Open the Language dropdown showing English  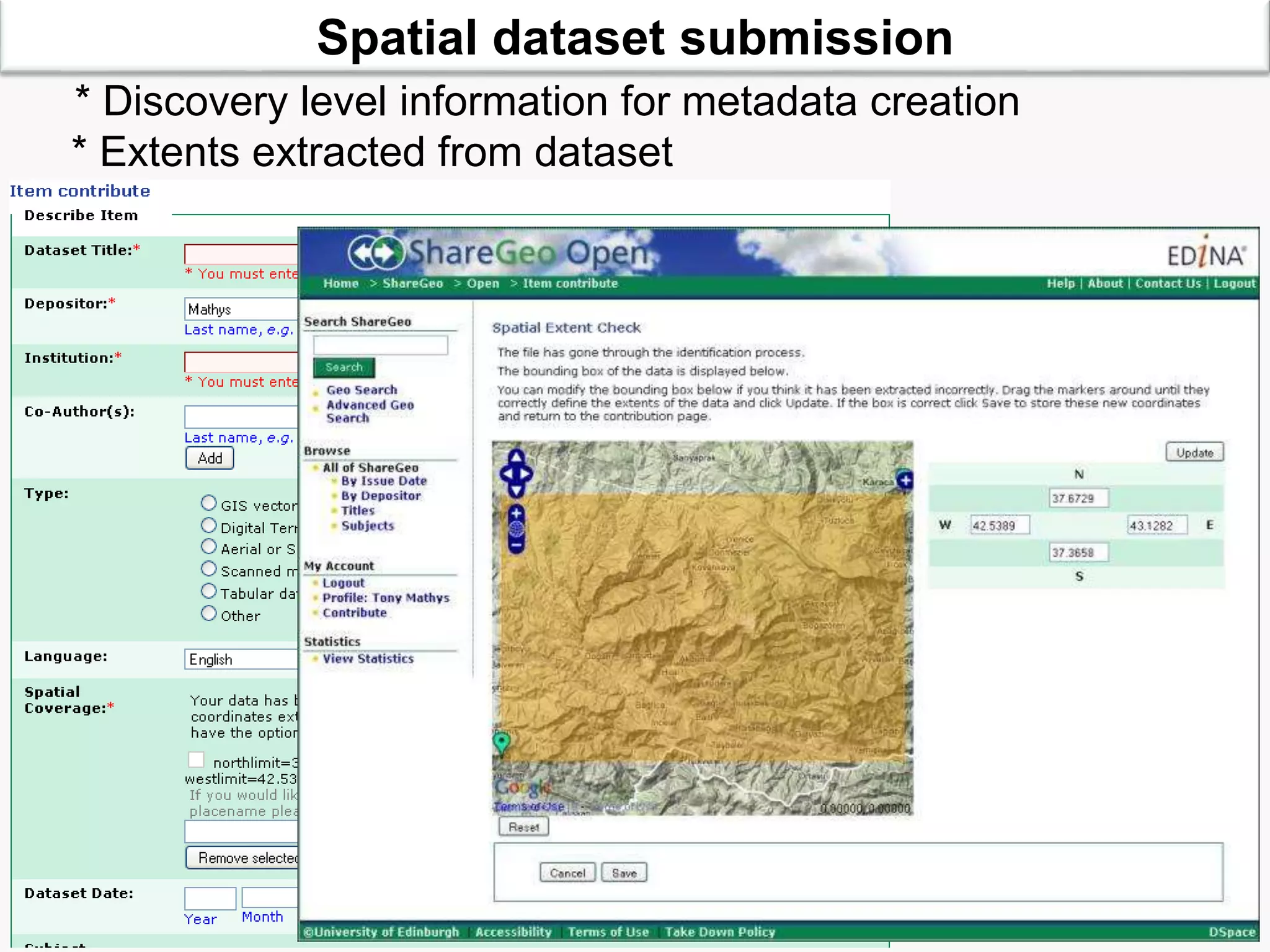[241, 659]
